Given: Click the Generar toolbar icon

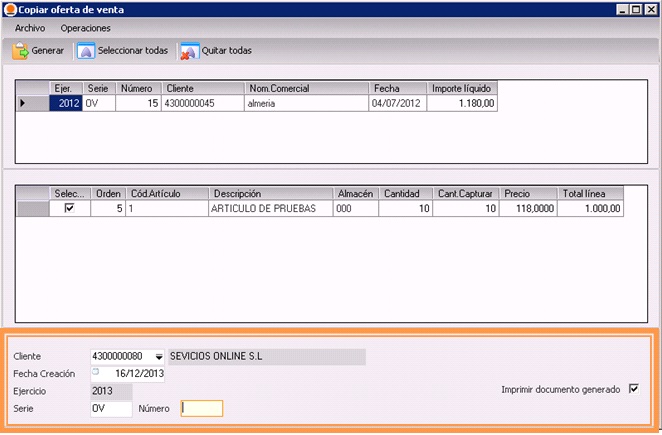Looking at the screenshot, I should 20,50.
